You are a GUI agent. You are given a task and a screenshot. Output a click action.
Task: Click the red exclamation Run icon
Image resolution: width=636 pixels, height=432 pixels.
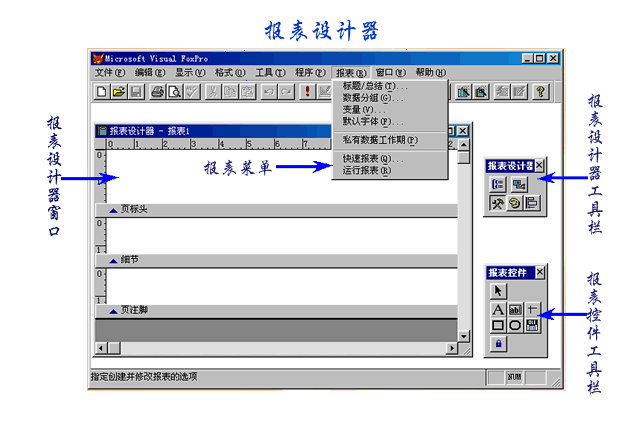[307, 92]
